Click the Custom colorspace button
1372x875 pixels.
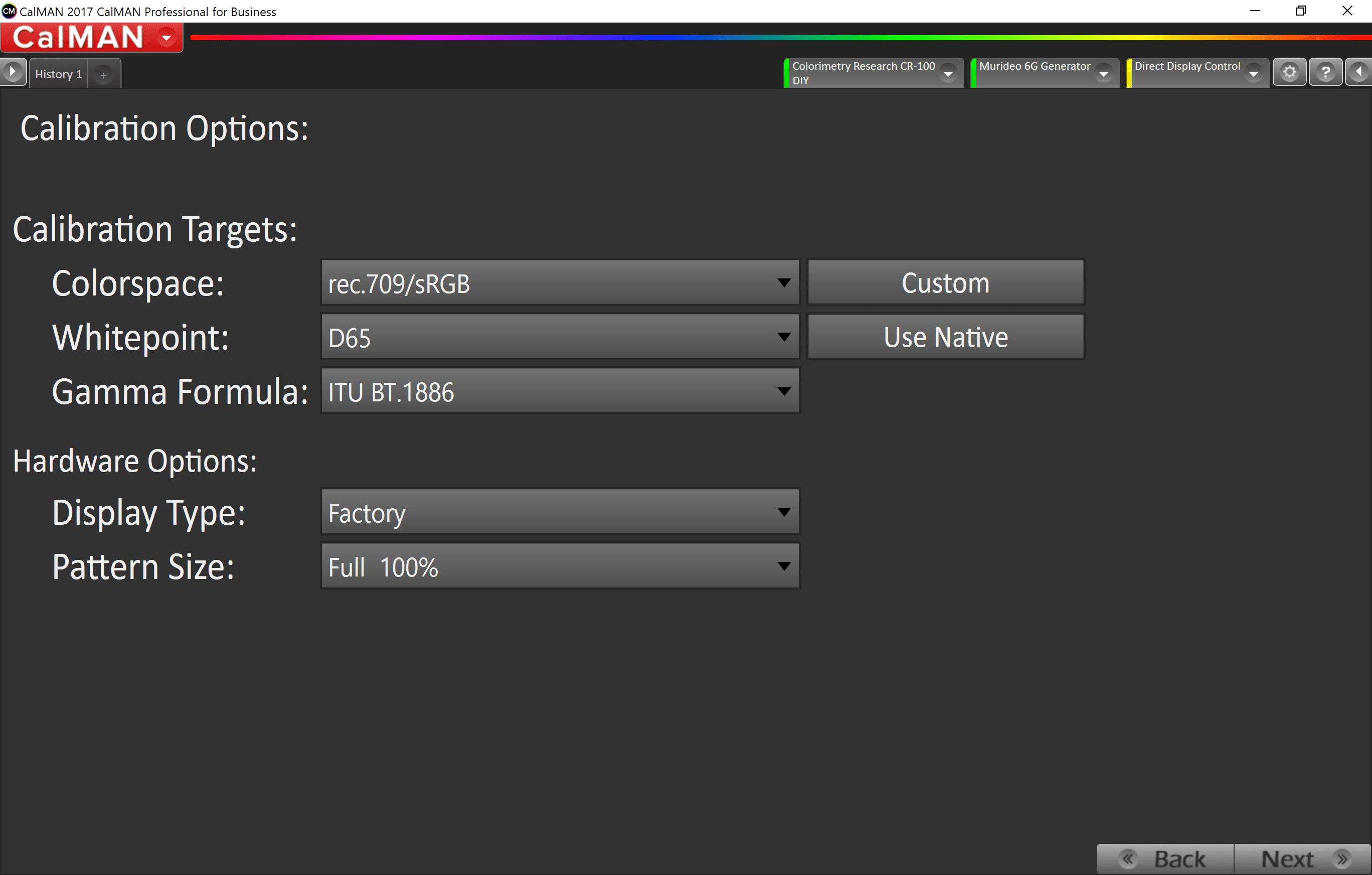945,283
